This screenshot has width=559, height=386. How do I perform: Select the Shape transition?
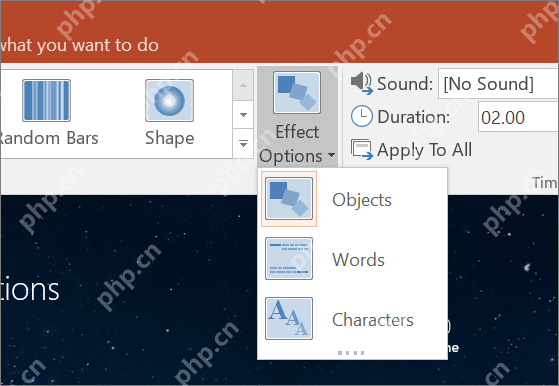point(169,113)
